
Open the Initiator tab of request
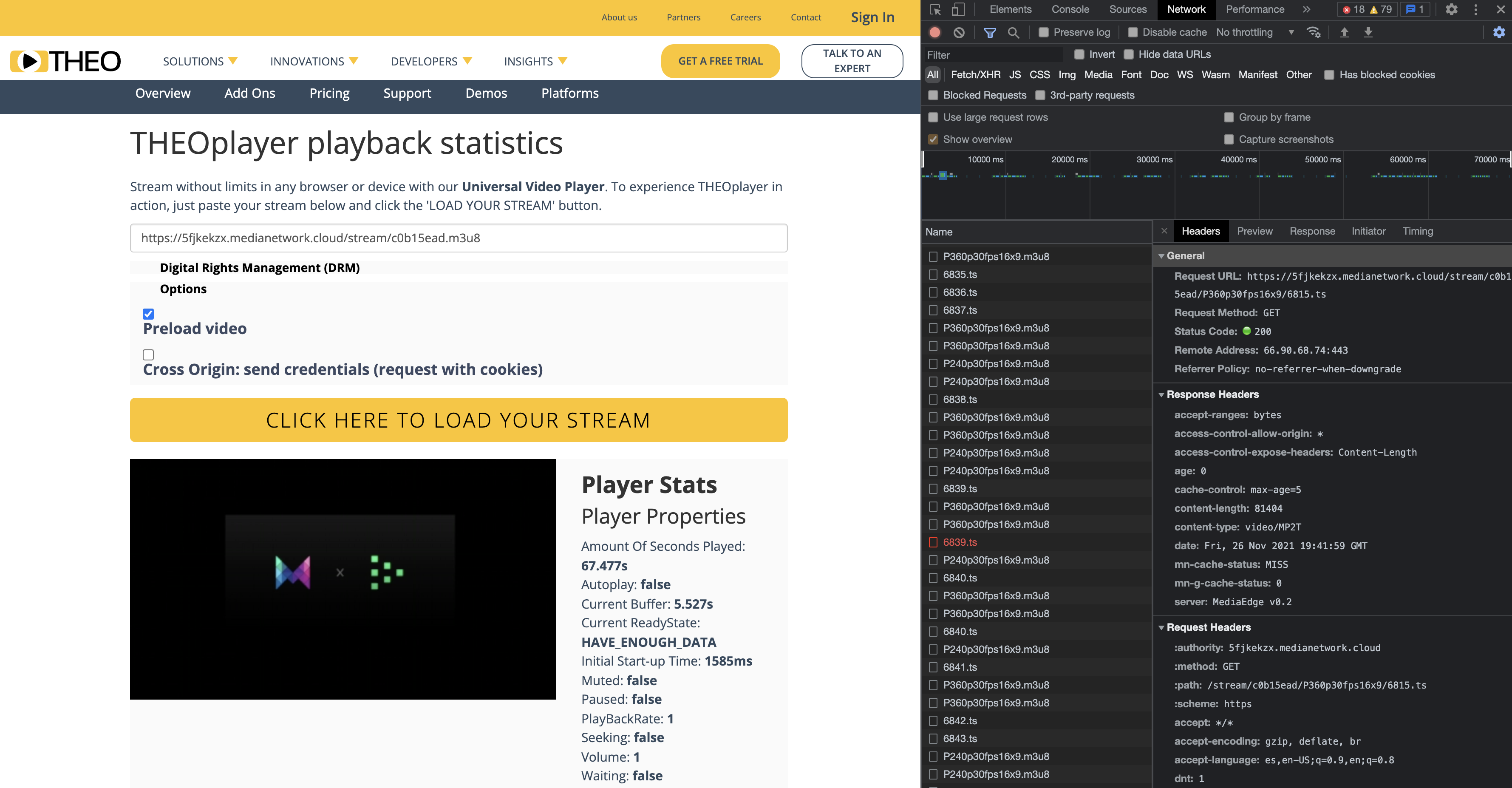tap(1368, 231)
